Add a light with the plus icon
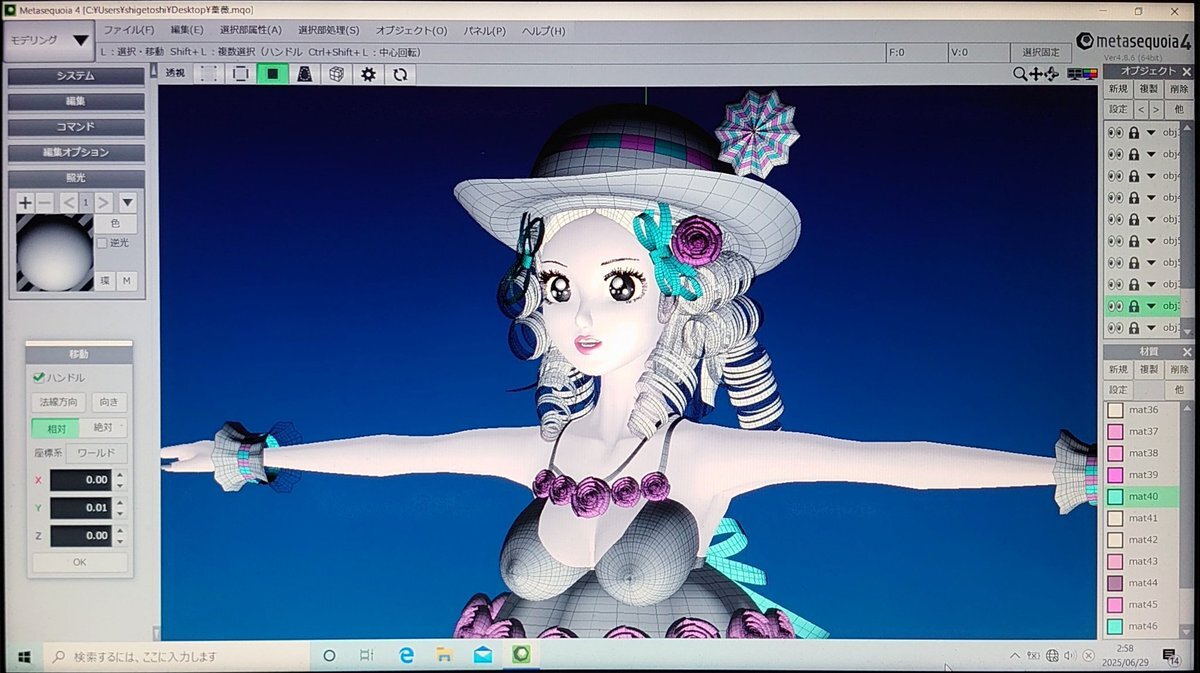Screen dimensions: 1200x673 [x=25, y=202]
